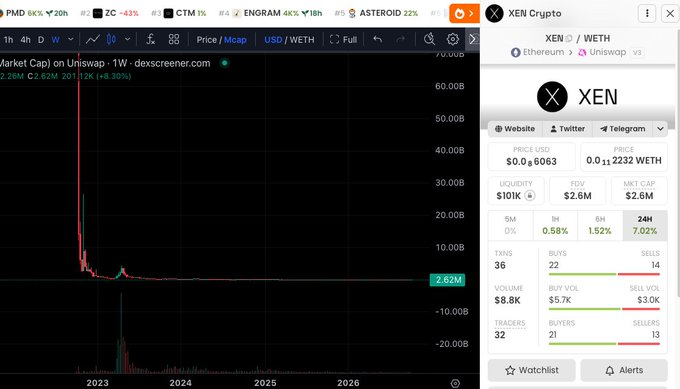The width and height of the screenshot is (680, 389).
Task: Select the 5M stats tab
Action: pyautogui.click(x=510, y=226)
